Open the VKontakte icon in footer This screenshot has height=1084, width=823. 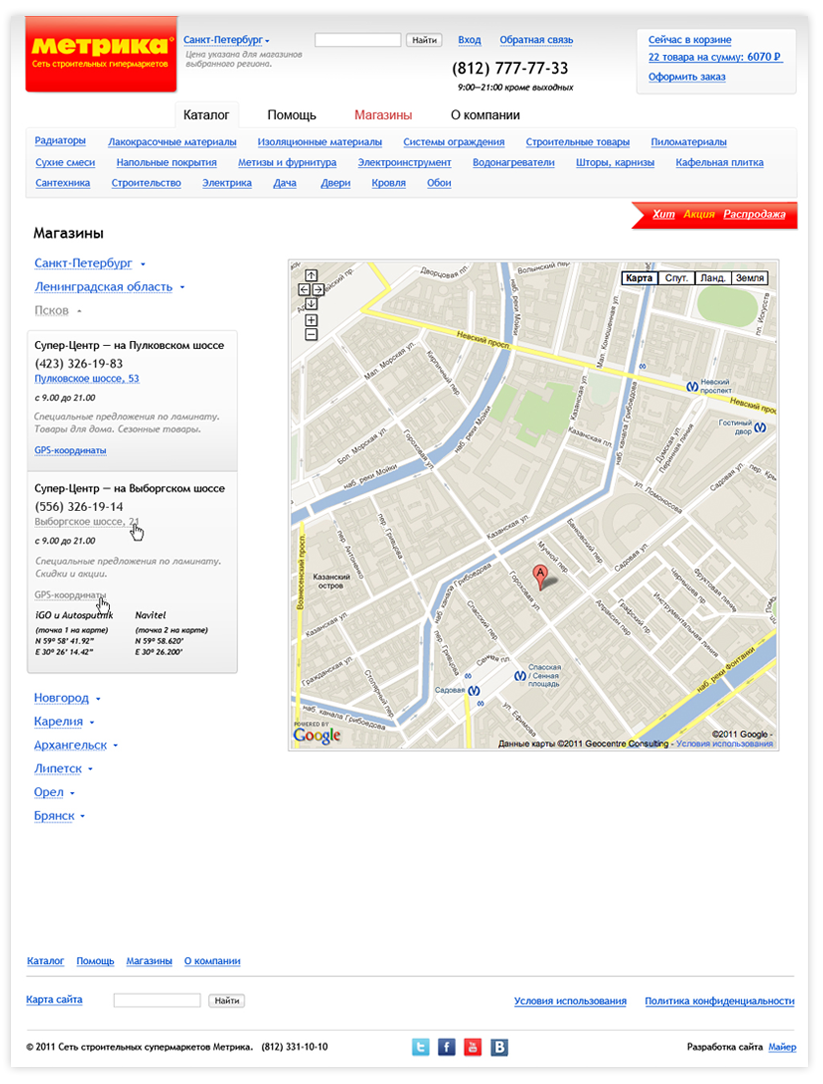click(499, 1047)
